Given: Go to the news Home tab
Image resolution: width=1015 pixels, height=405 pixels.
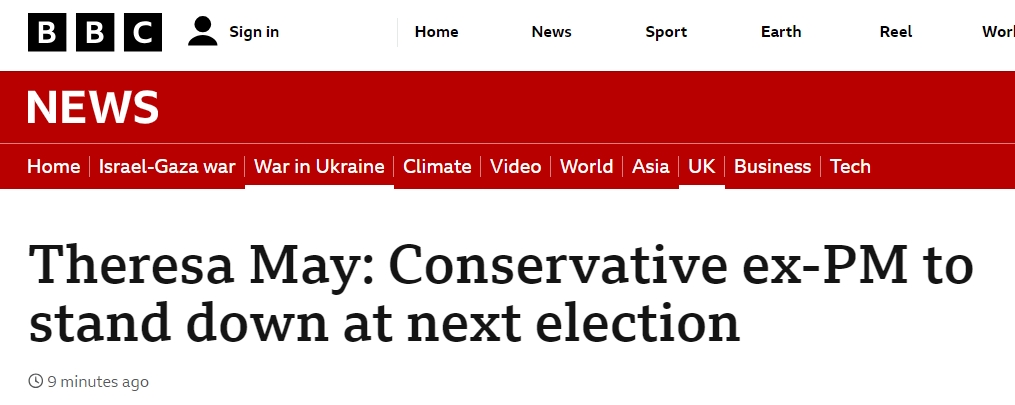Looking at the screenshot, I should 53,167.
